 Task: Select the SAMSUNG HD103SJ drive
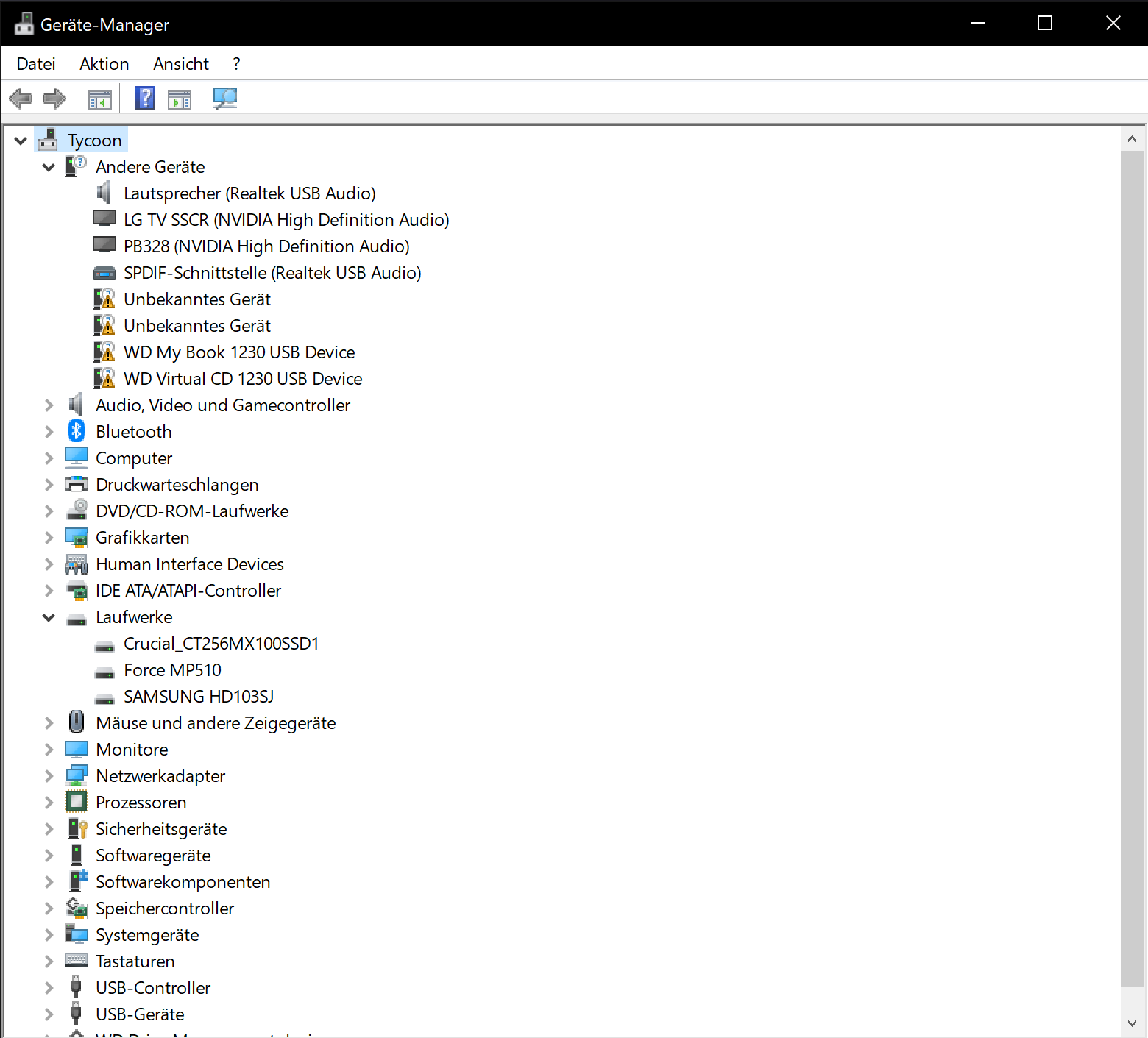pos(199,697)
